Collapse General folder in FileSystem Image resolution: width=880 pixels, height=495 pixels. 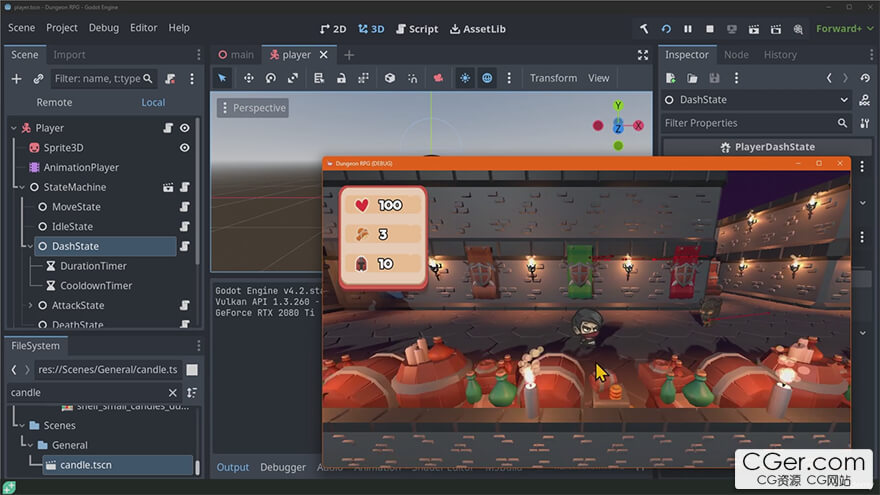click(x=30, y=445)
